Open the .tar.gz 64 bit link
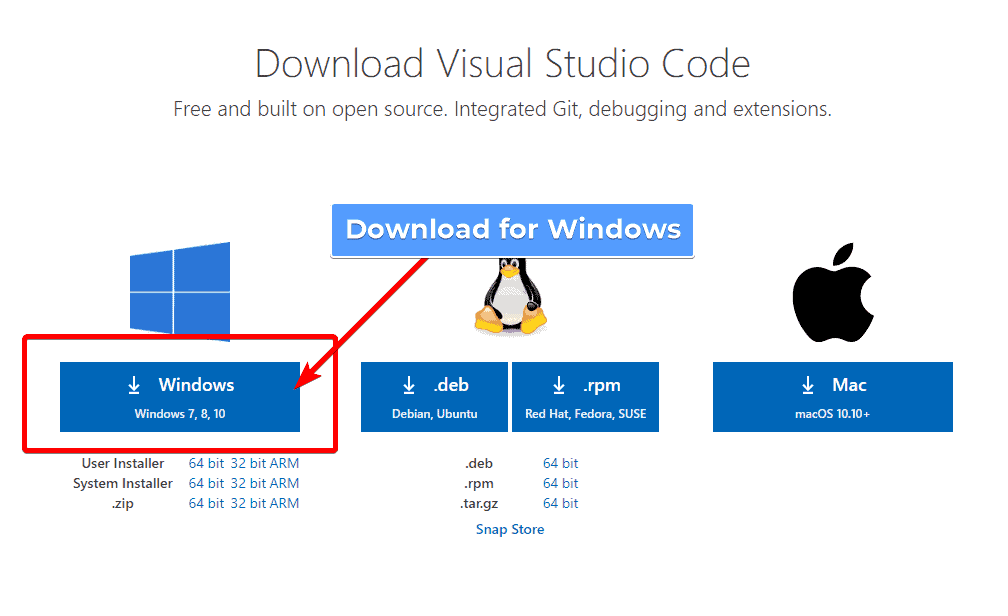This screenshot has height=616, width=1008. click(x=561, y=503)
